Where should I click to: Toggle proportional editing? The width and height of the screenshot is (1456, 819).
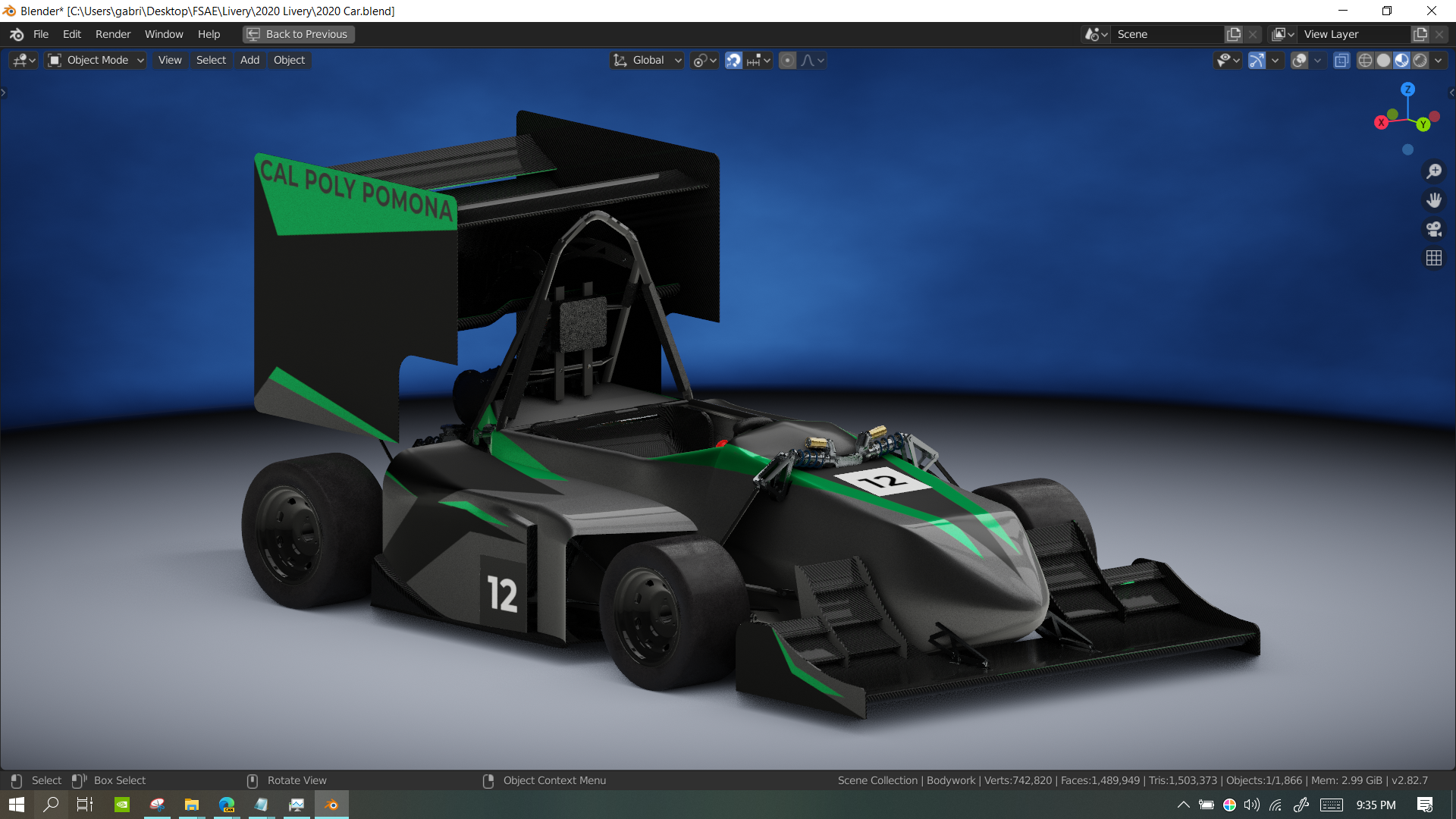point(788,60)
